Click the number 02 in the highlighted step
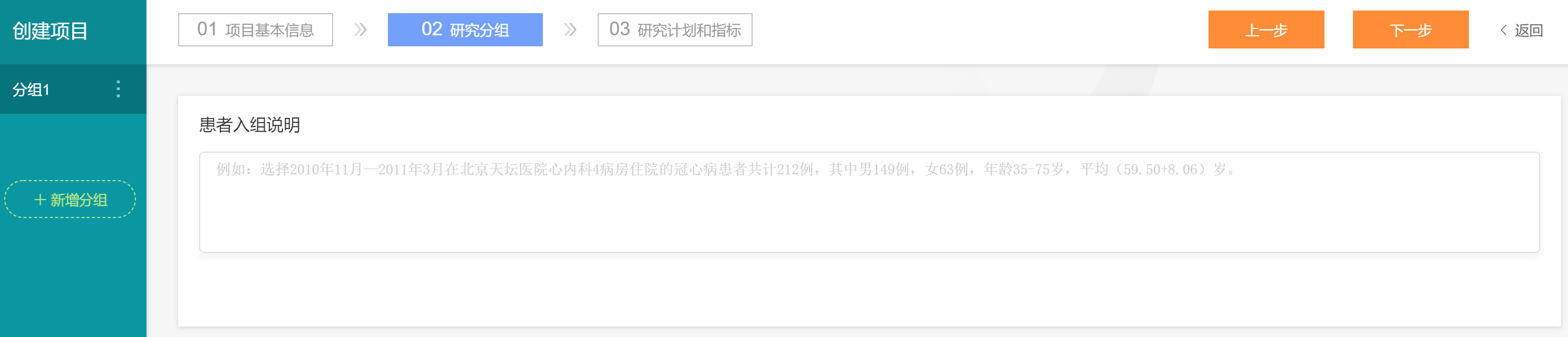 click(x=432, y=29)
